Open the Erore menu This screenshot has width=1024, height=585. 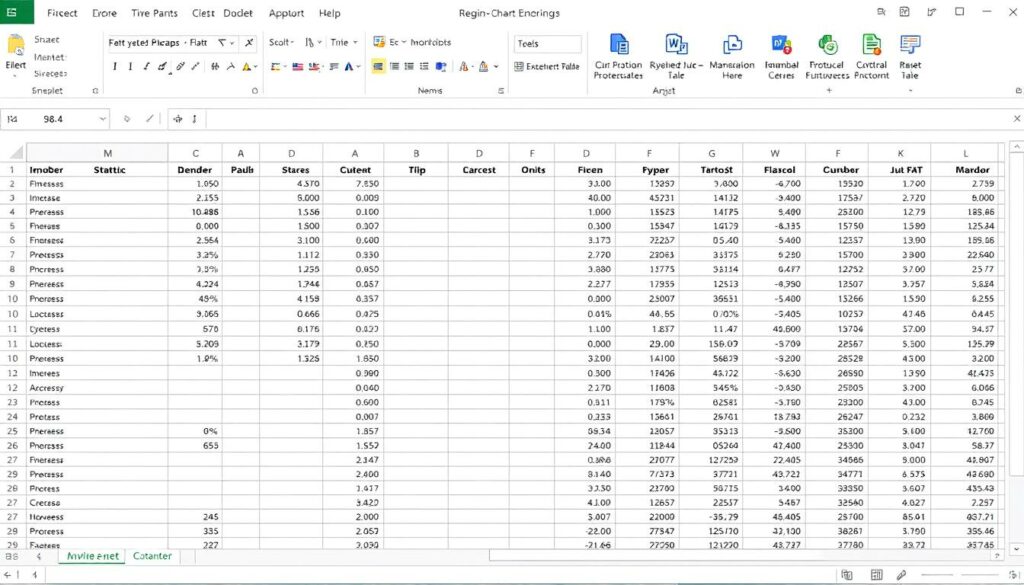[104, 13]
